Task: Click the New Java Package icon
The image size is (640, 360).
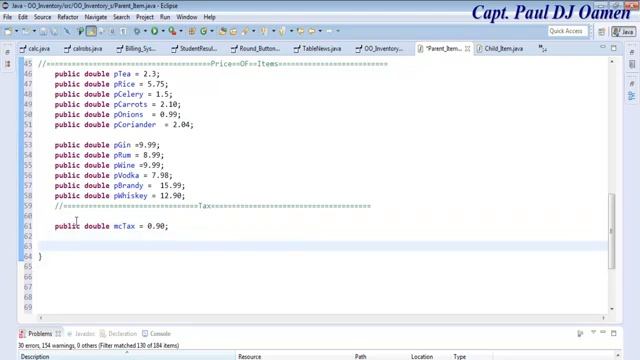Action: tap(192, 31)
